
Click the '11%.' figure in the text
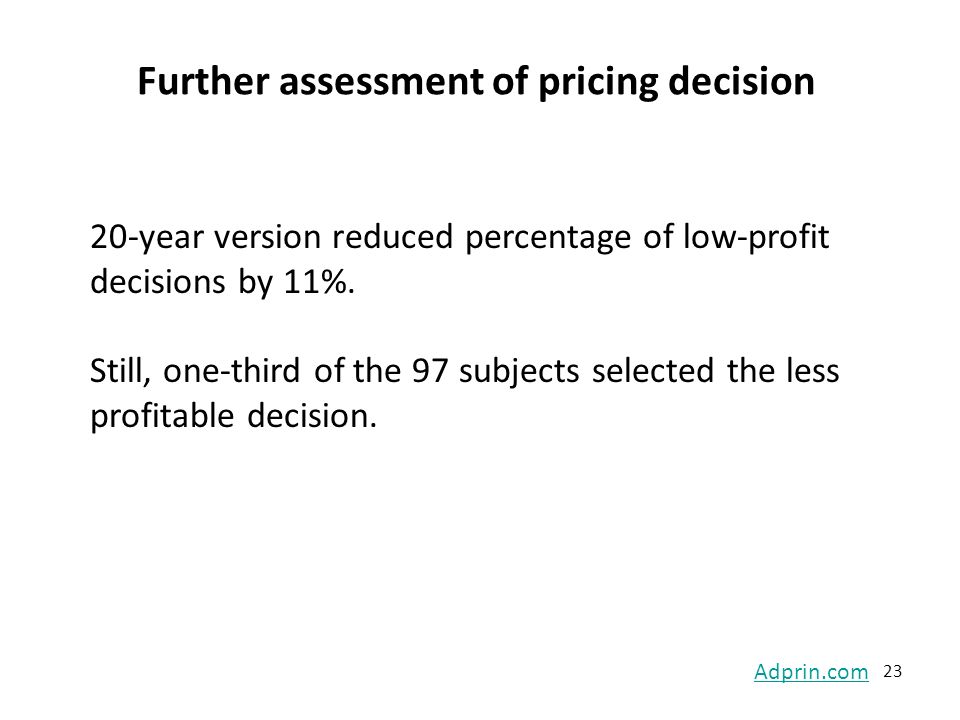[x=319, y=282]
